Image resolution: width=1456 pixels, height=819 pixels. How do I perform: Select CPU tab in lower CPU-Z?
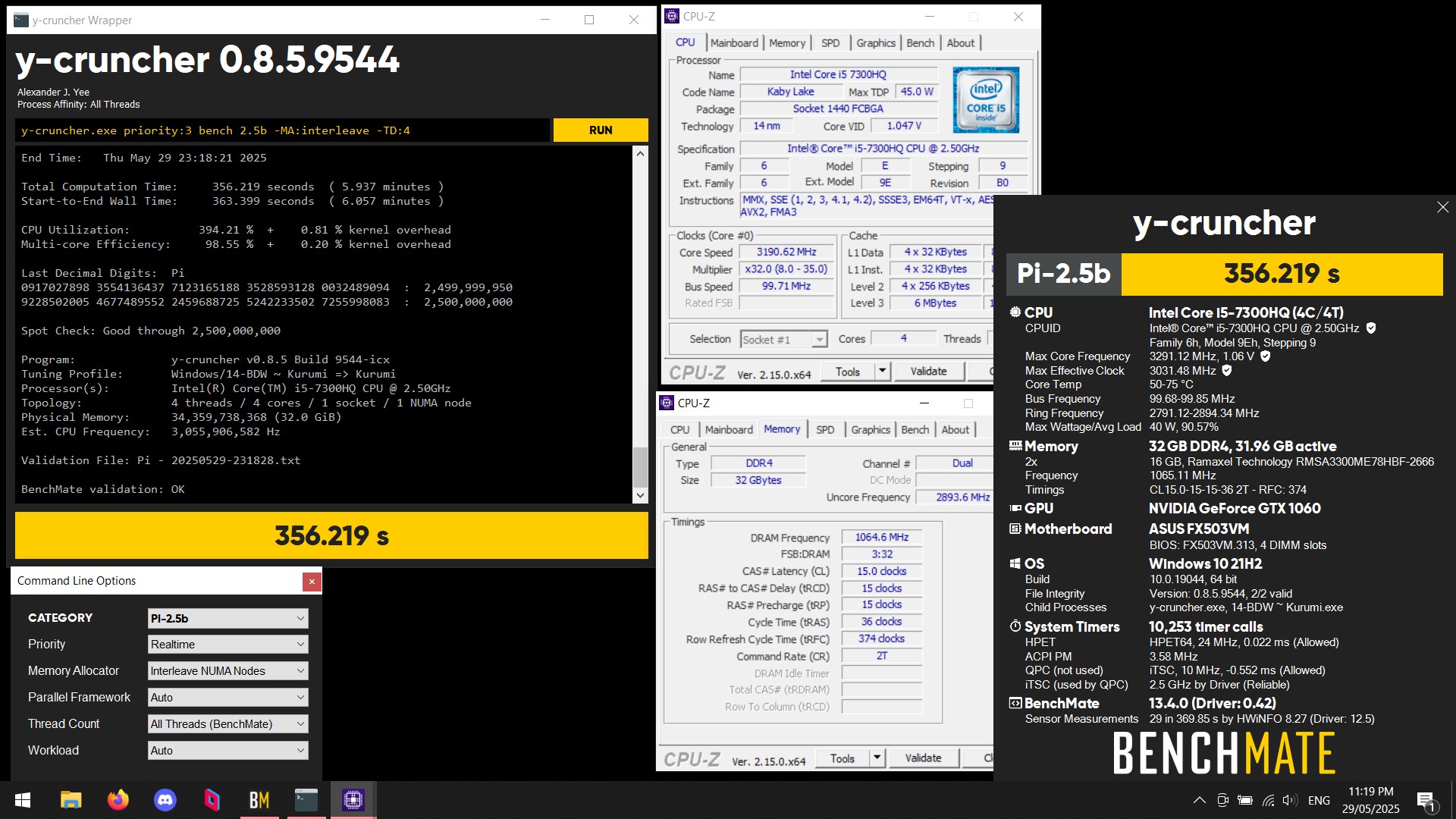tap(680, 430)
